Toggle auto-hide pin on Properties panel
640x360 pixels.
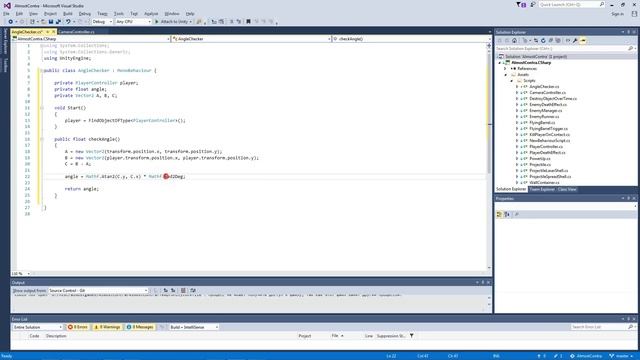tap(629, 198)
